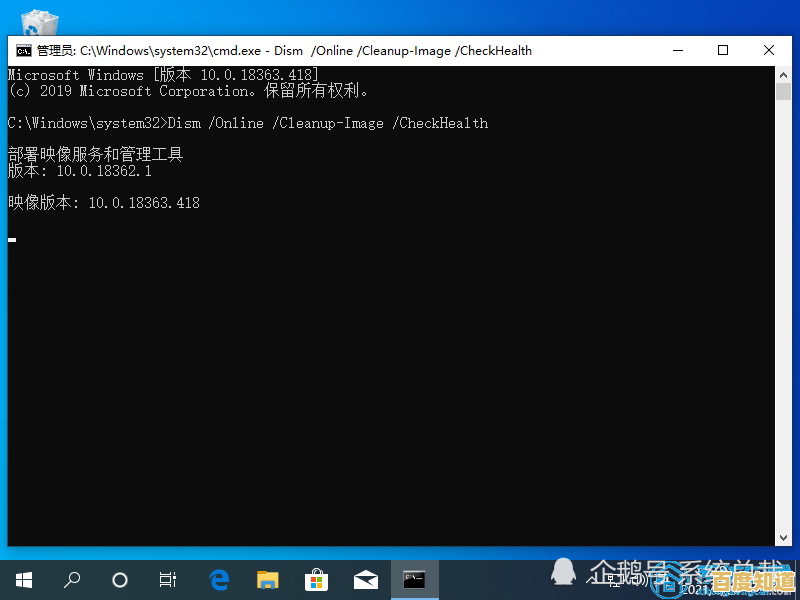Open QQ from the system tray
Screen dimensions: 800x600
[563, 573]
